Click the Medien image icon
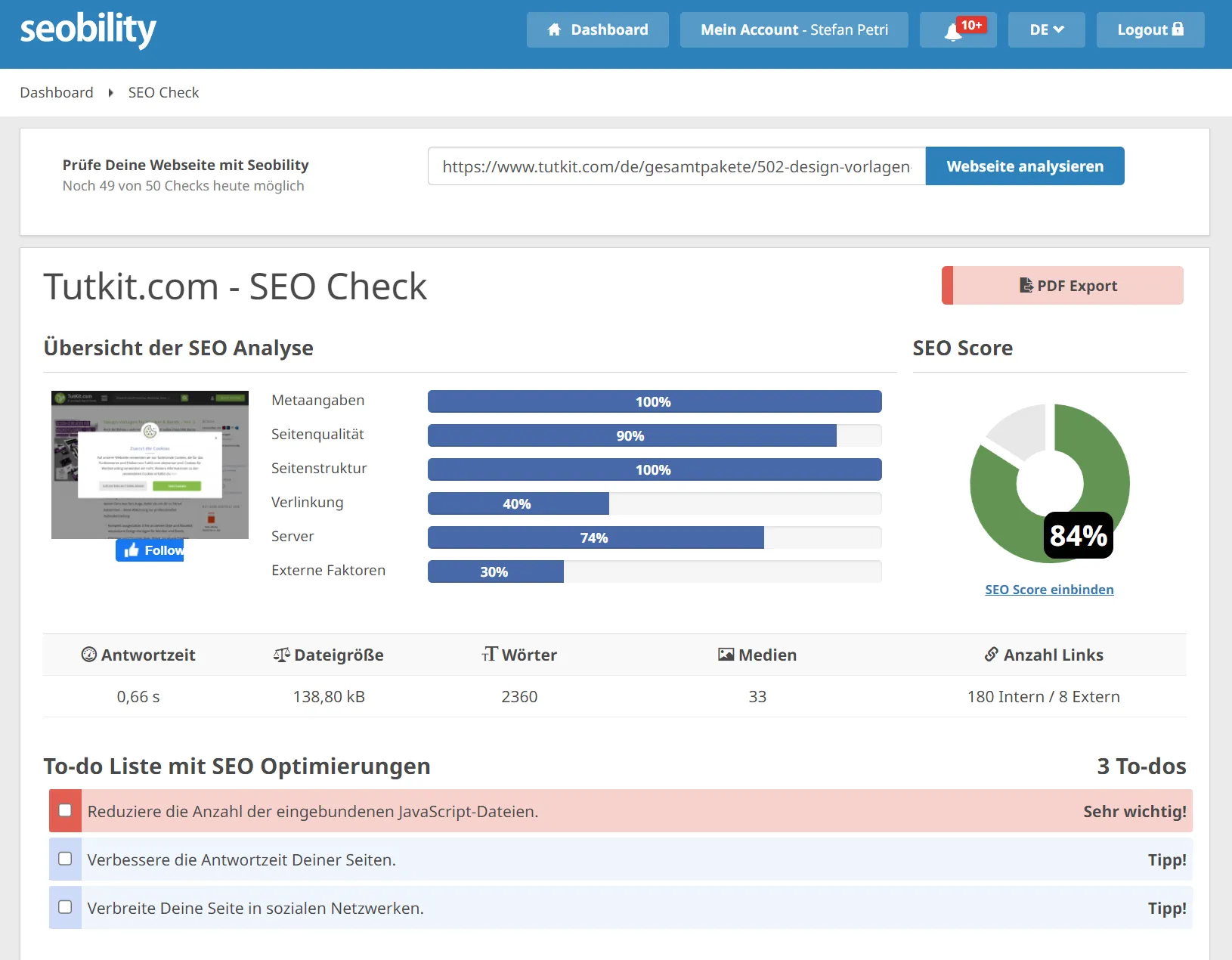 pyautogui.click(x=726, y=655)
